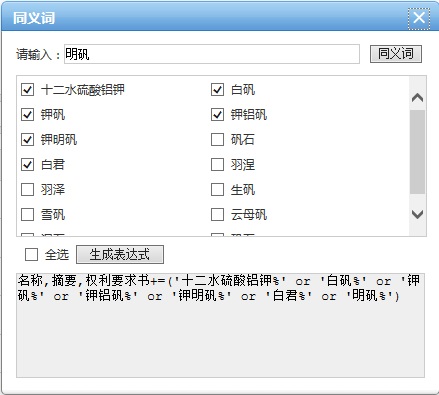This screenshot has width=439, height=395.
Task: Click the synonym list scrollbar thumb
Action: 417,152
